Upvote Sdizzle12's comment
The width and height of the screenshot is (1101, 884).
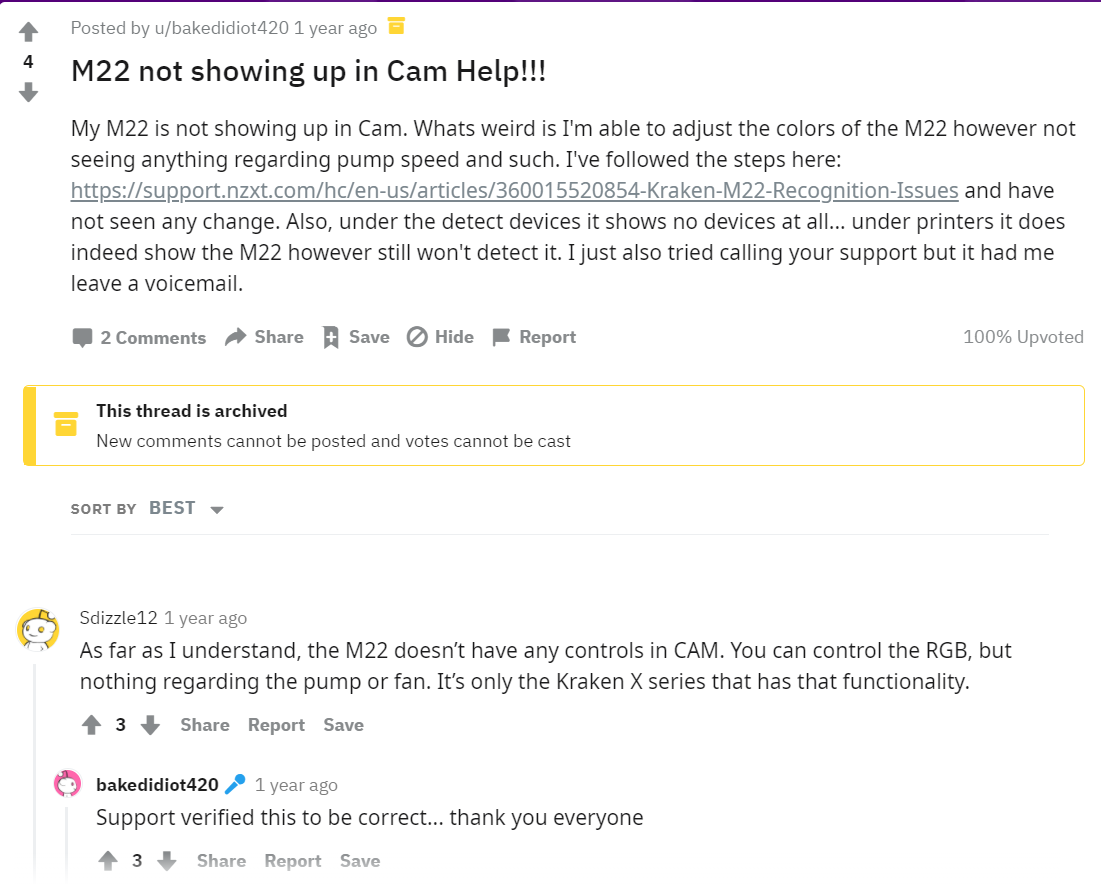click(x=91, y=725)
